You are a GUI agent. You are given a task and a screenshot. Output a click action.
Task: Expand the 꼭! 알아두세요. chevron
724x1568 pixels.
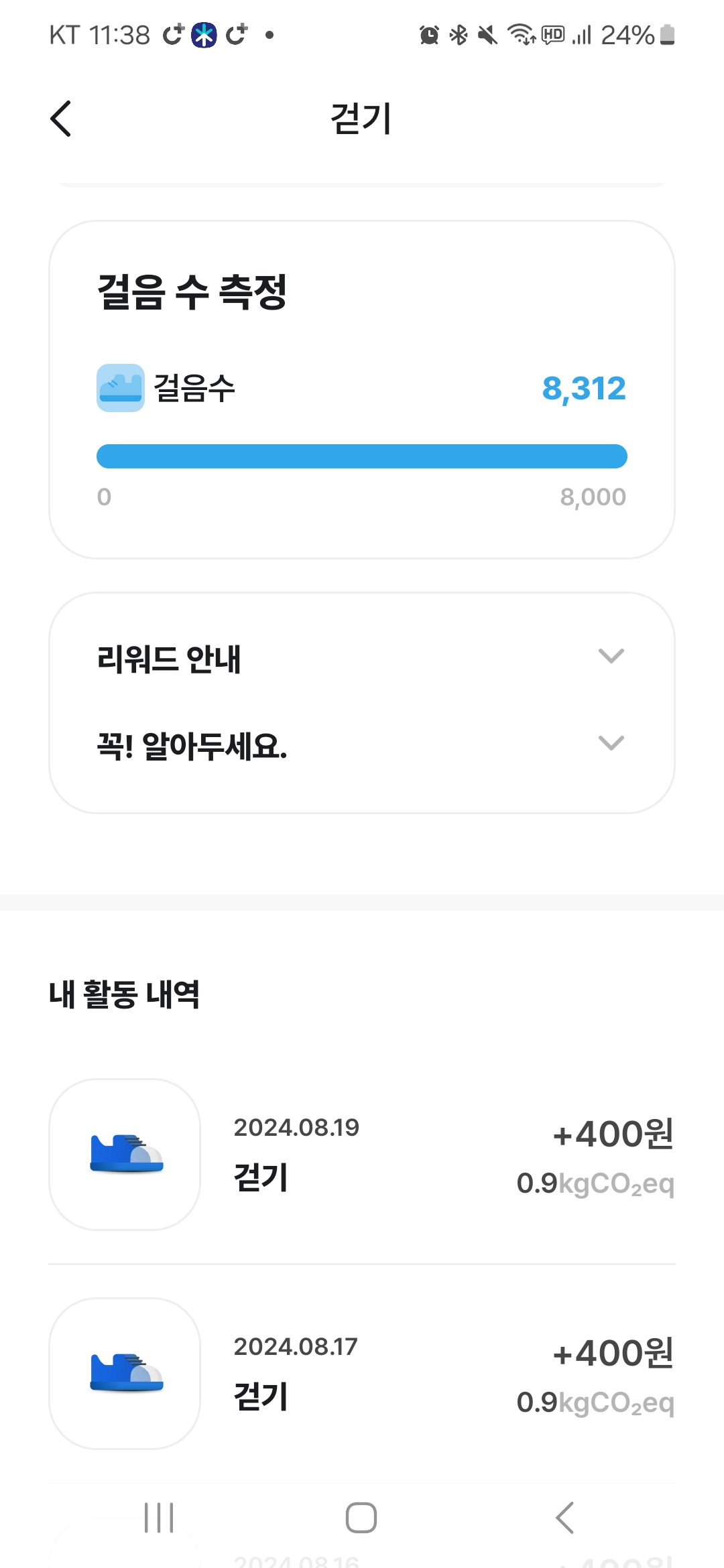611,743
